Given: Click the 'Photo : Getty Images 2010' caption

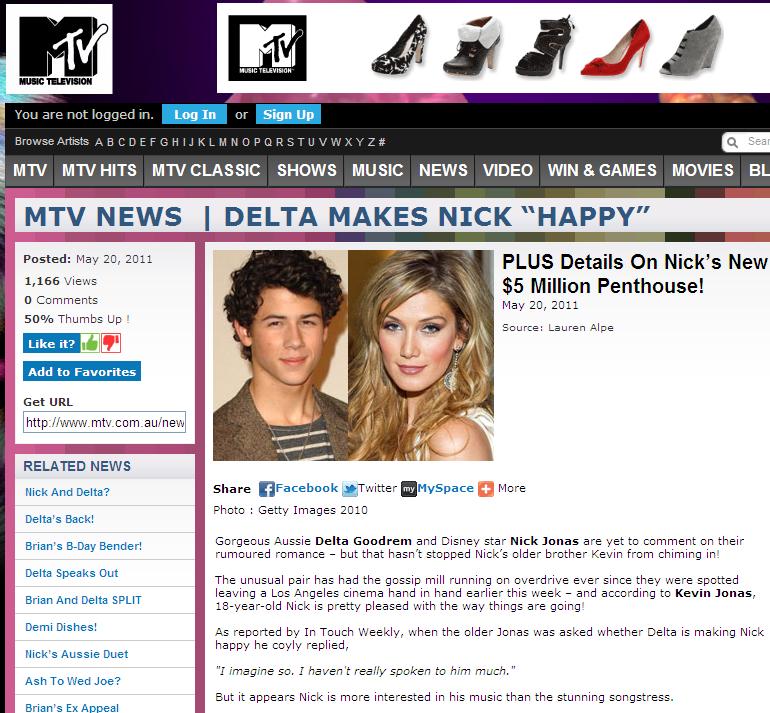Looking at the screenshot, I should click(x=290, y=510).
